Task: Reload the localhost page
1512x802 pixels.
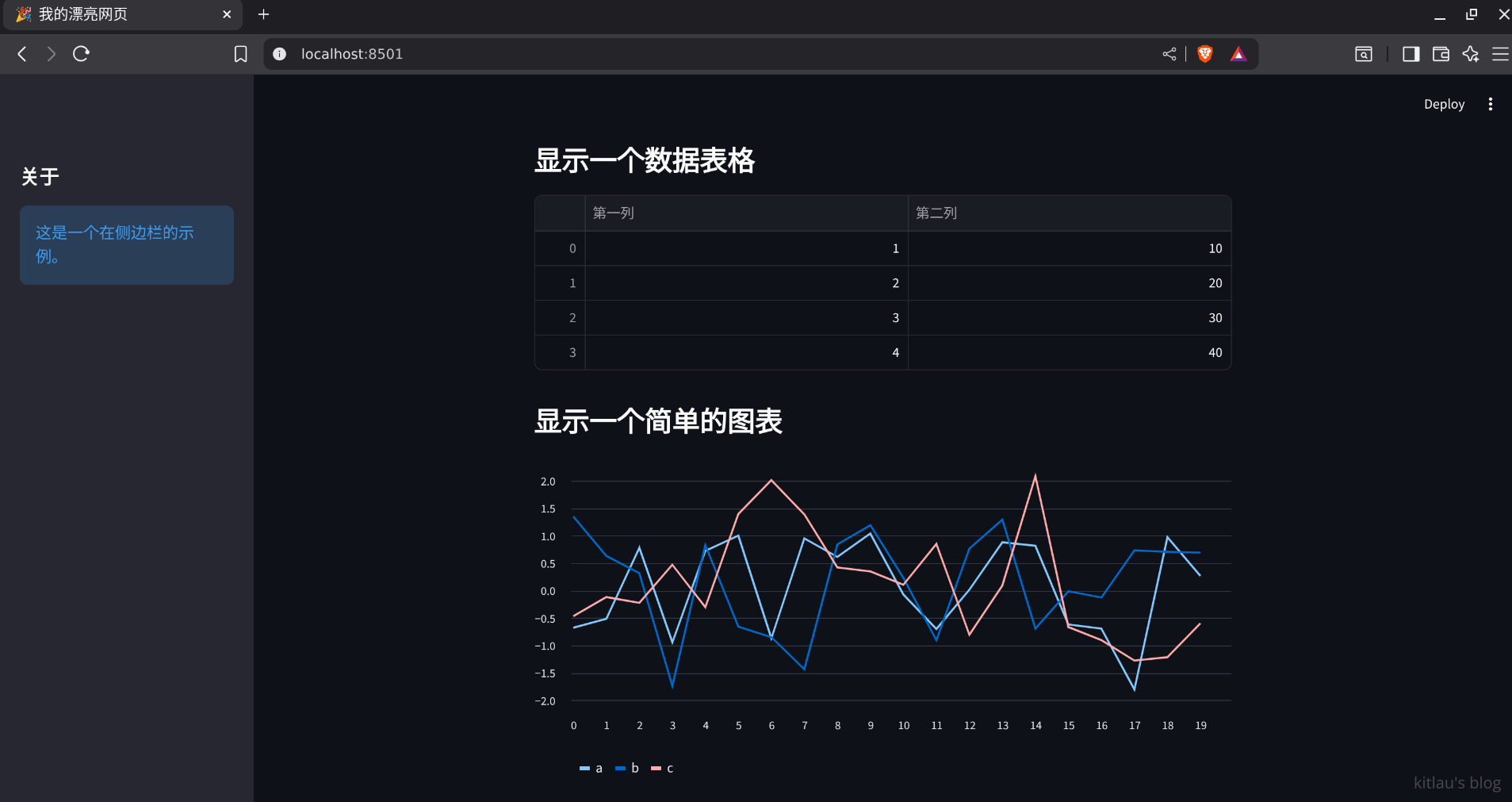Action: pyautogui.click(x=81, y=54)
